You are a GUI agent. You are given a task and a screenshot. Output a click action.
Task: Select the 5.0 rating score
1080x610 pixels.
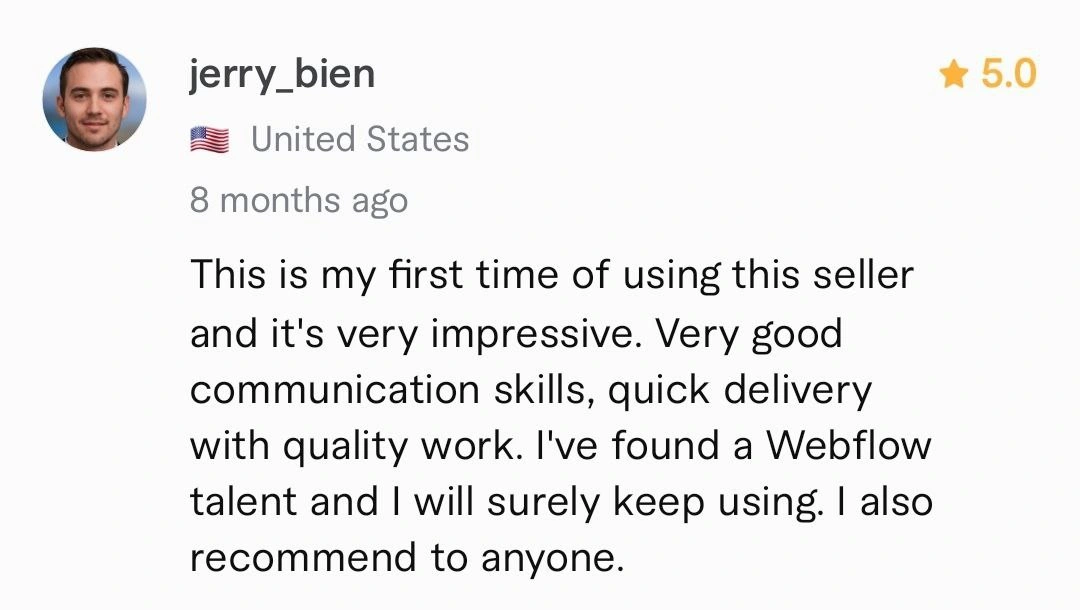pos(1008,74)
